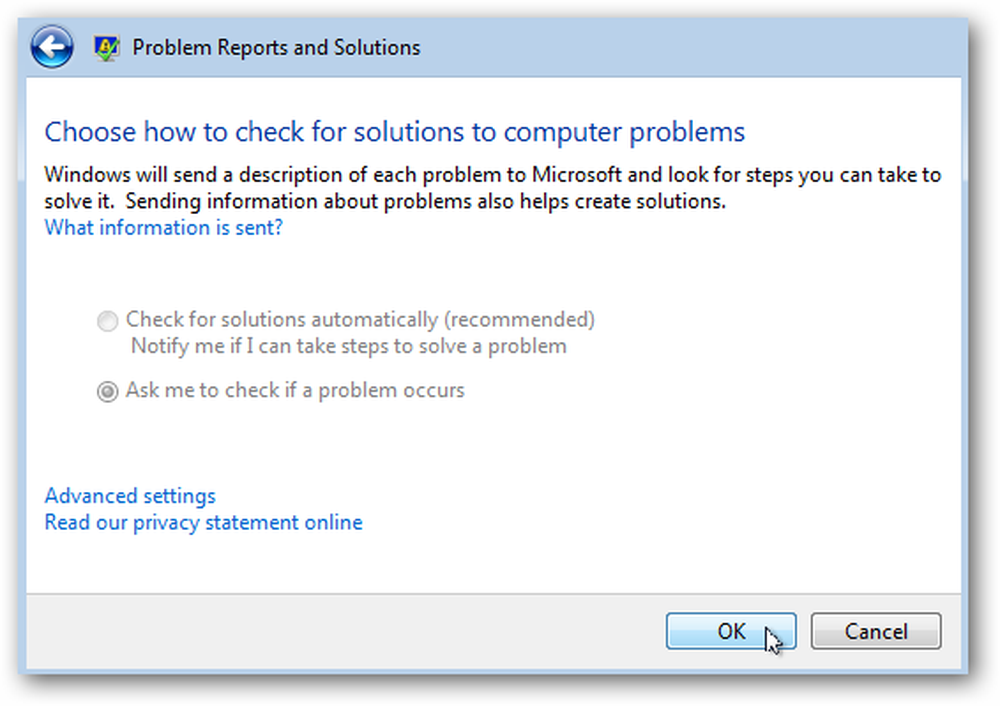Click the Problem Reports shield icon
This screenshot has height=706, width=1000.
coord(106,48)
